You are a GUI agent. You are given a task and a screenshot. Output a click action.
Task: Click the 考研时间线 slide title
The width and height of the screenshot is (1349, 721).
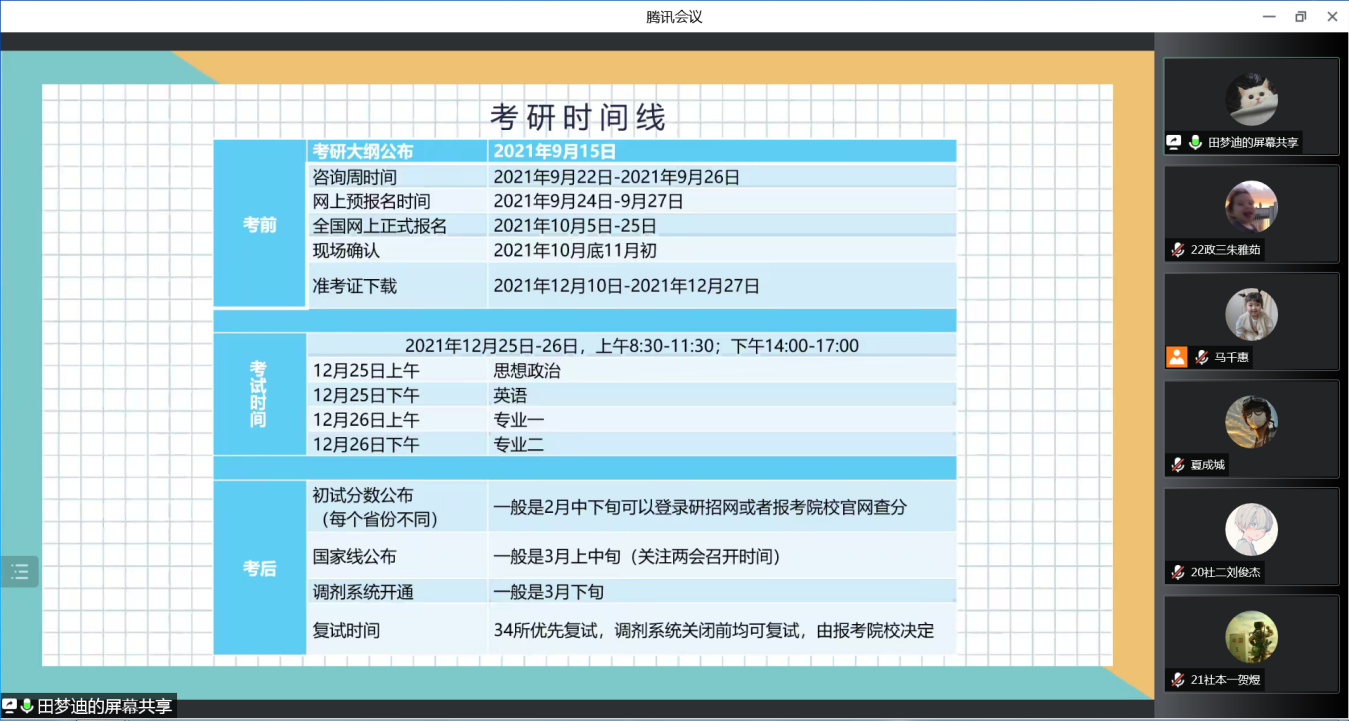tap(577, 118)
